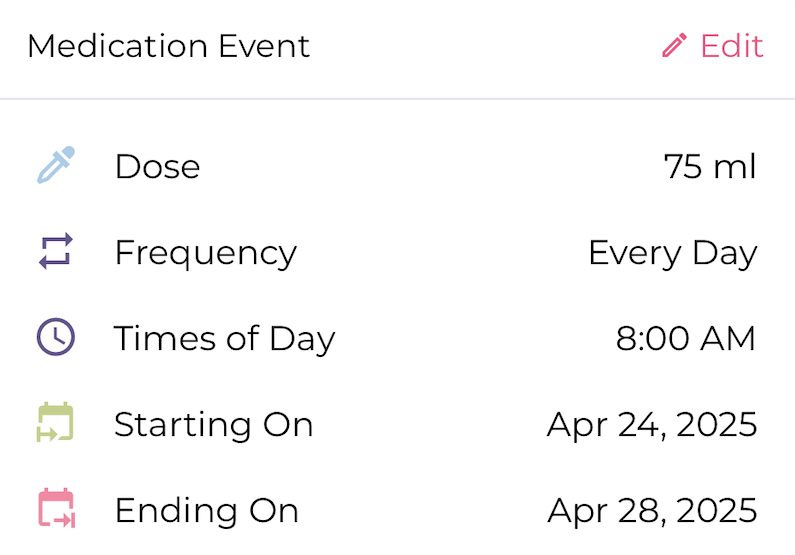Tap the 8:00 AM time value
This screenshot has height=555, width=795.
[x=685, y=338]
